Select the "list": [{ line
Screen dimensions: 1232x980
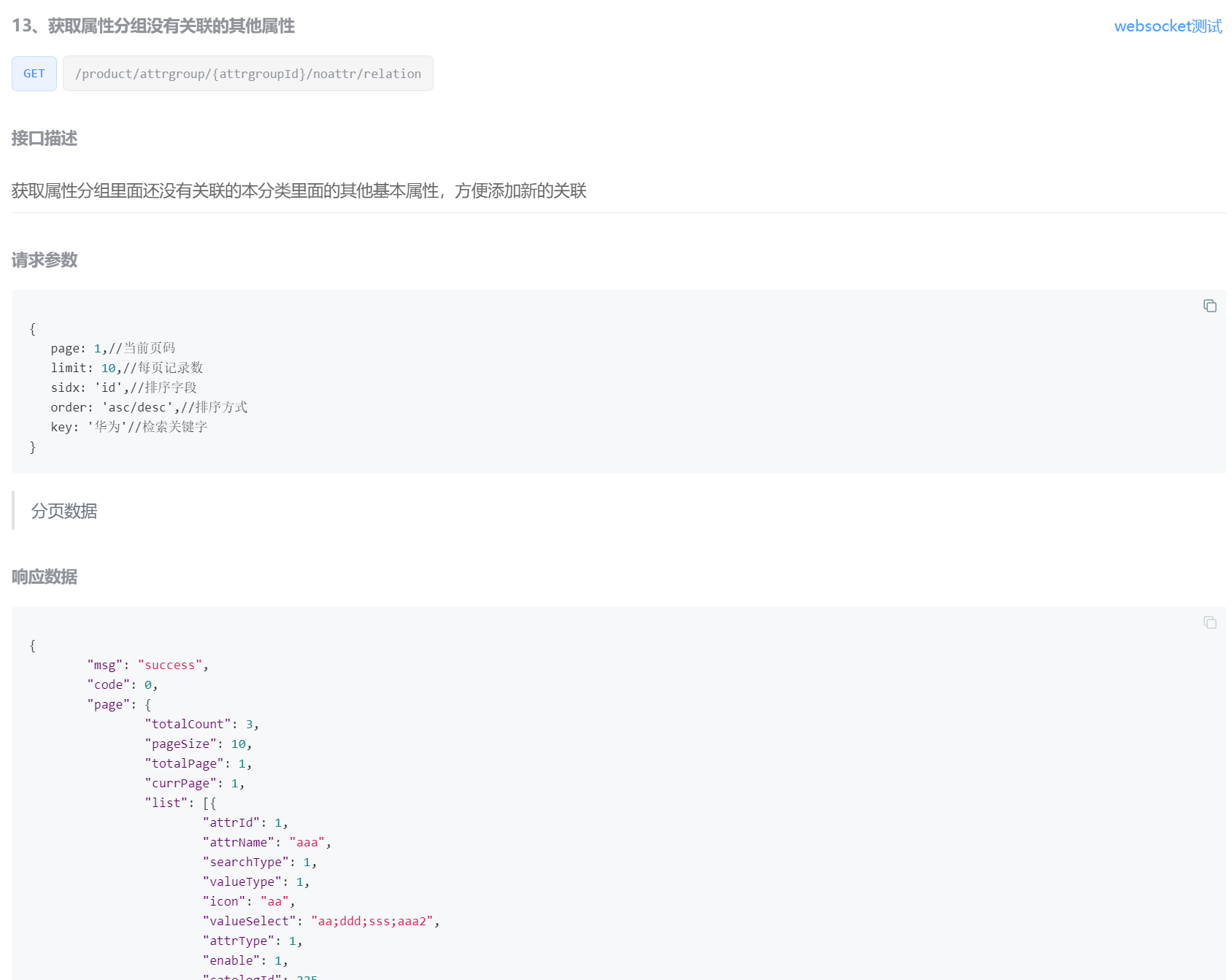pyautogui.click(x=180, y=803)
